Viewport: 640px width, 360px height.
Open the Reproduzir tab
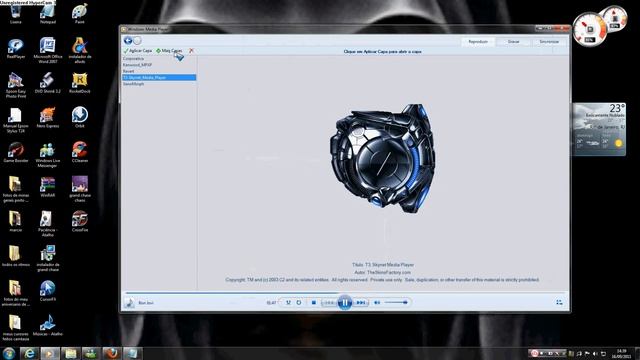[478, 42]
